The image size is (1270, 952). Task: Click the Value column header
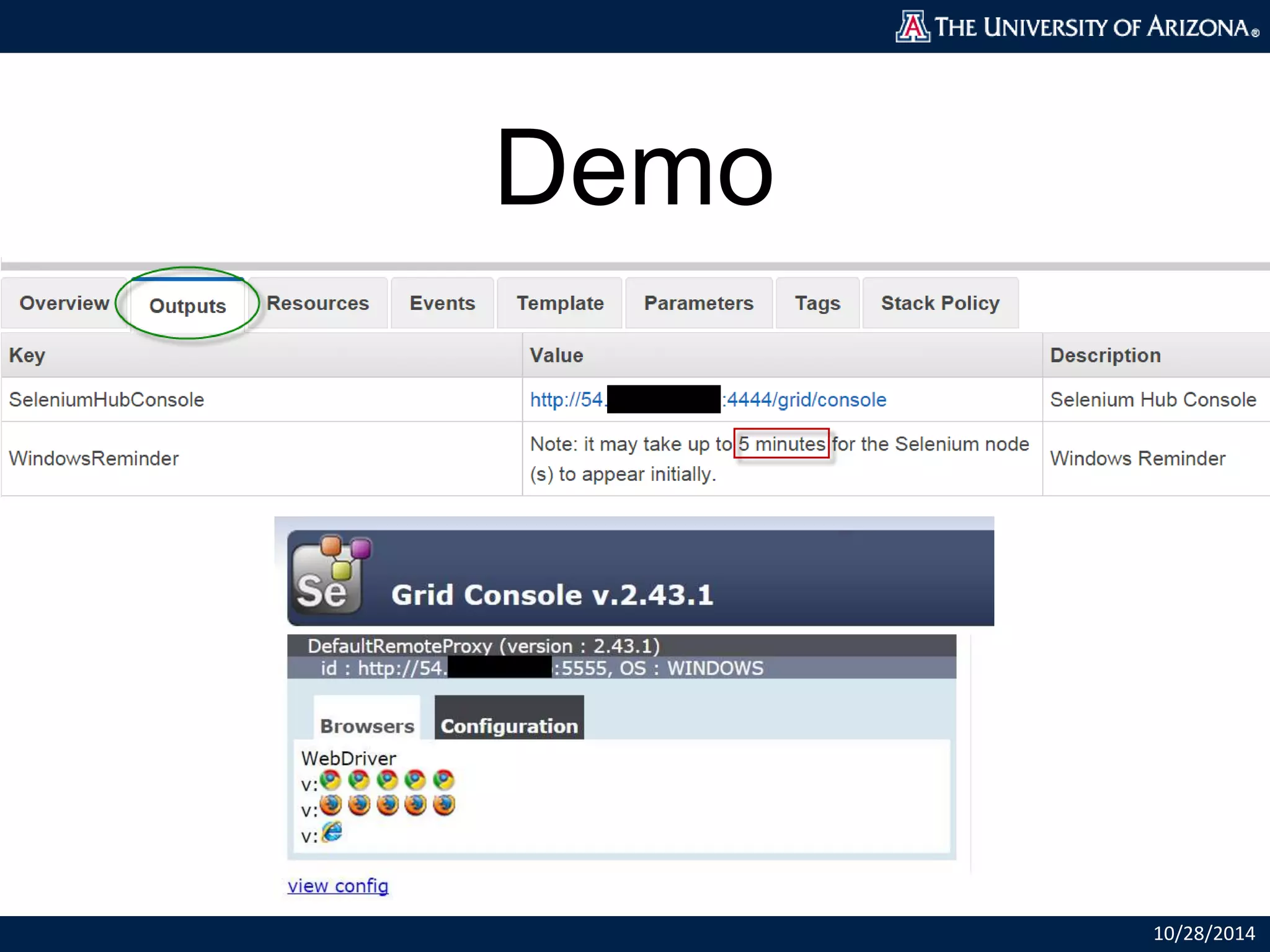[783, 355]
